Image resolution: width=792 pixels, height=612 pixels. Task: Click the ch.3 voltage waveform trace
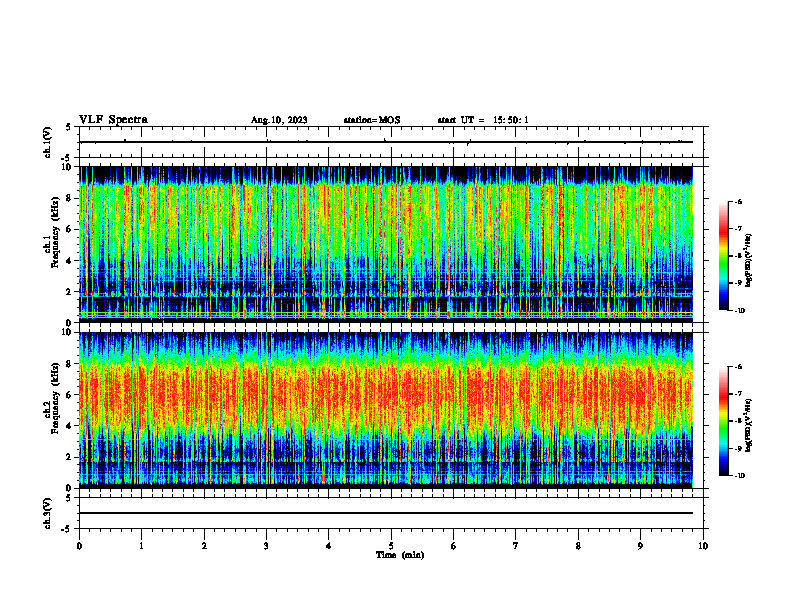[x=386, y=513]
